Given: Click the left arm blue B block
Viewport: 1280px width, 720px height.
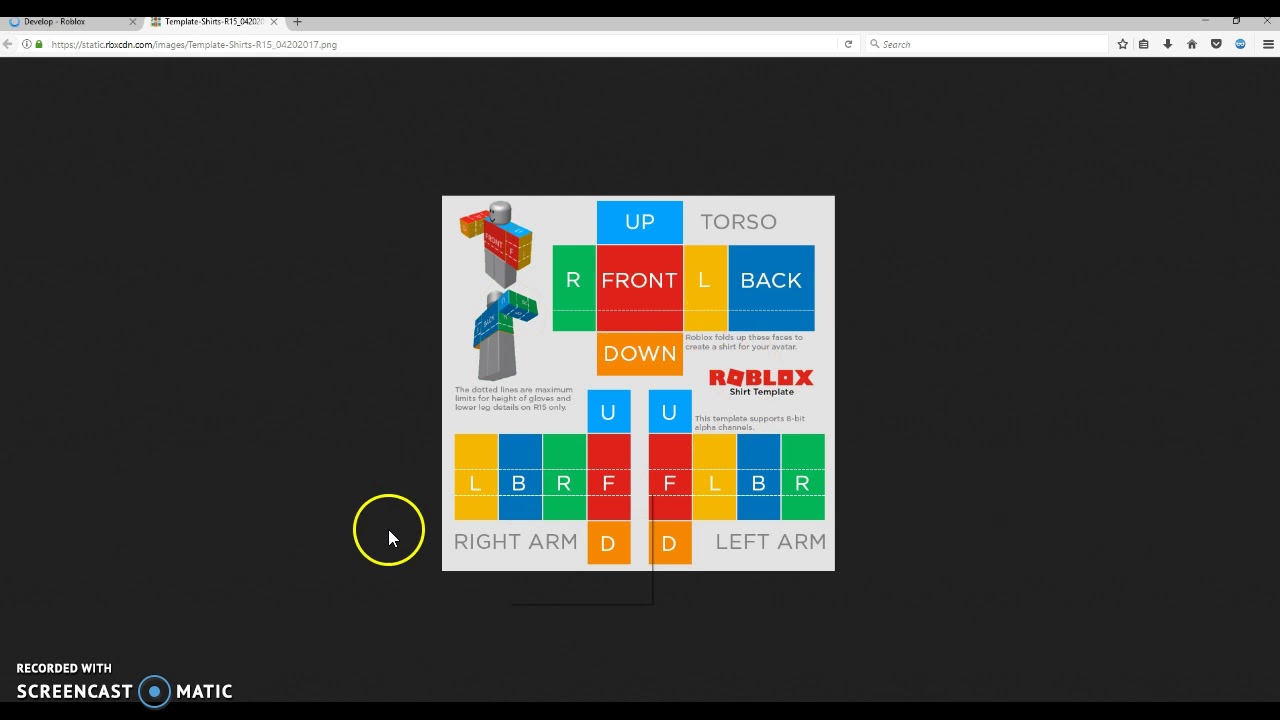Looking at the screenshot, I should coord(759,477).
